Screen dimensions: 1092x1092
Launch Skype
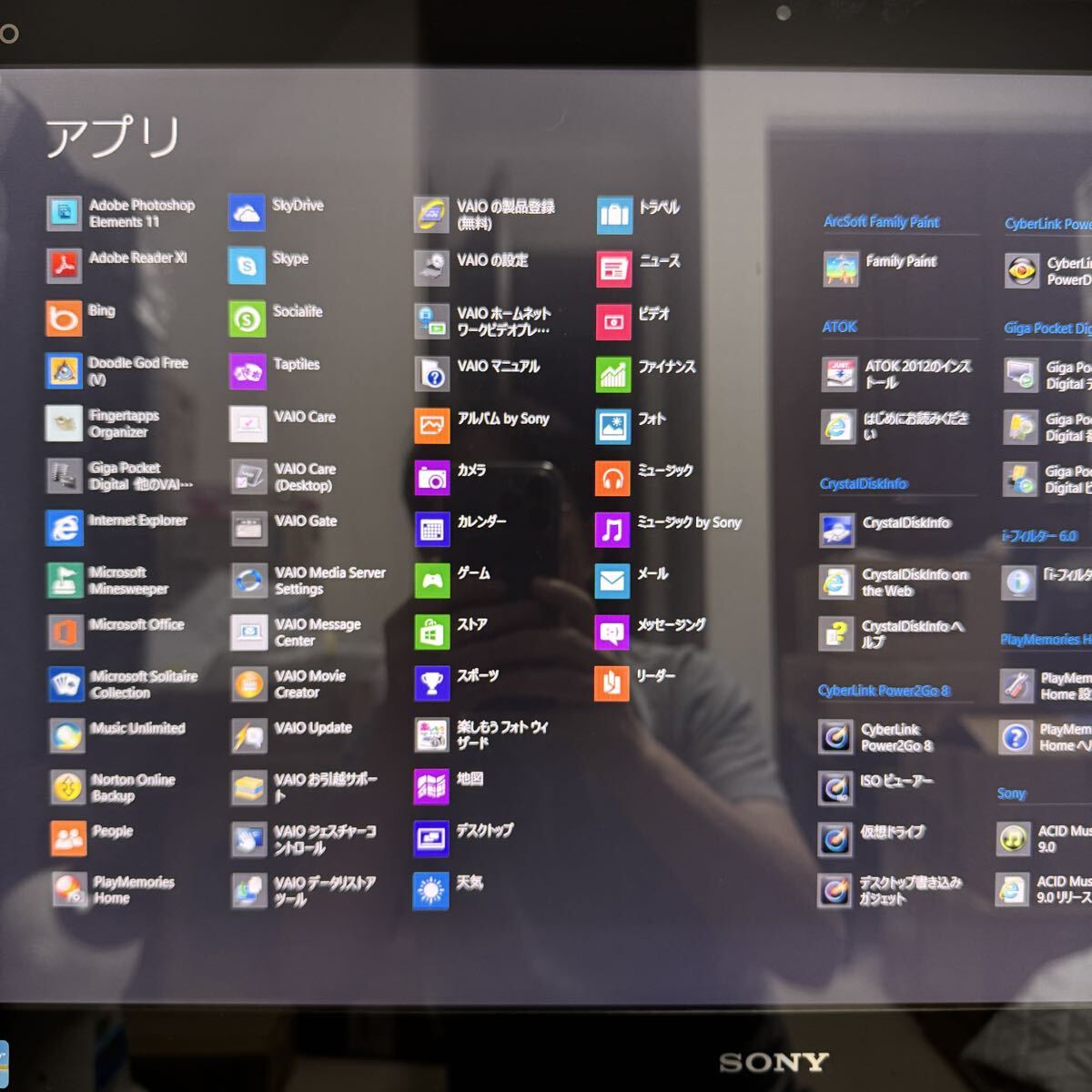(268, 266)
